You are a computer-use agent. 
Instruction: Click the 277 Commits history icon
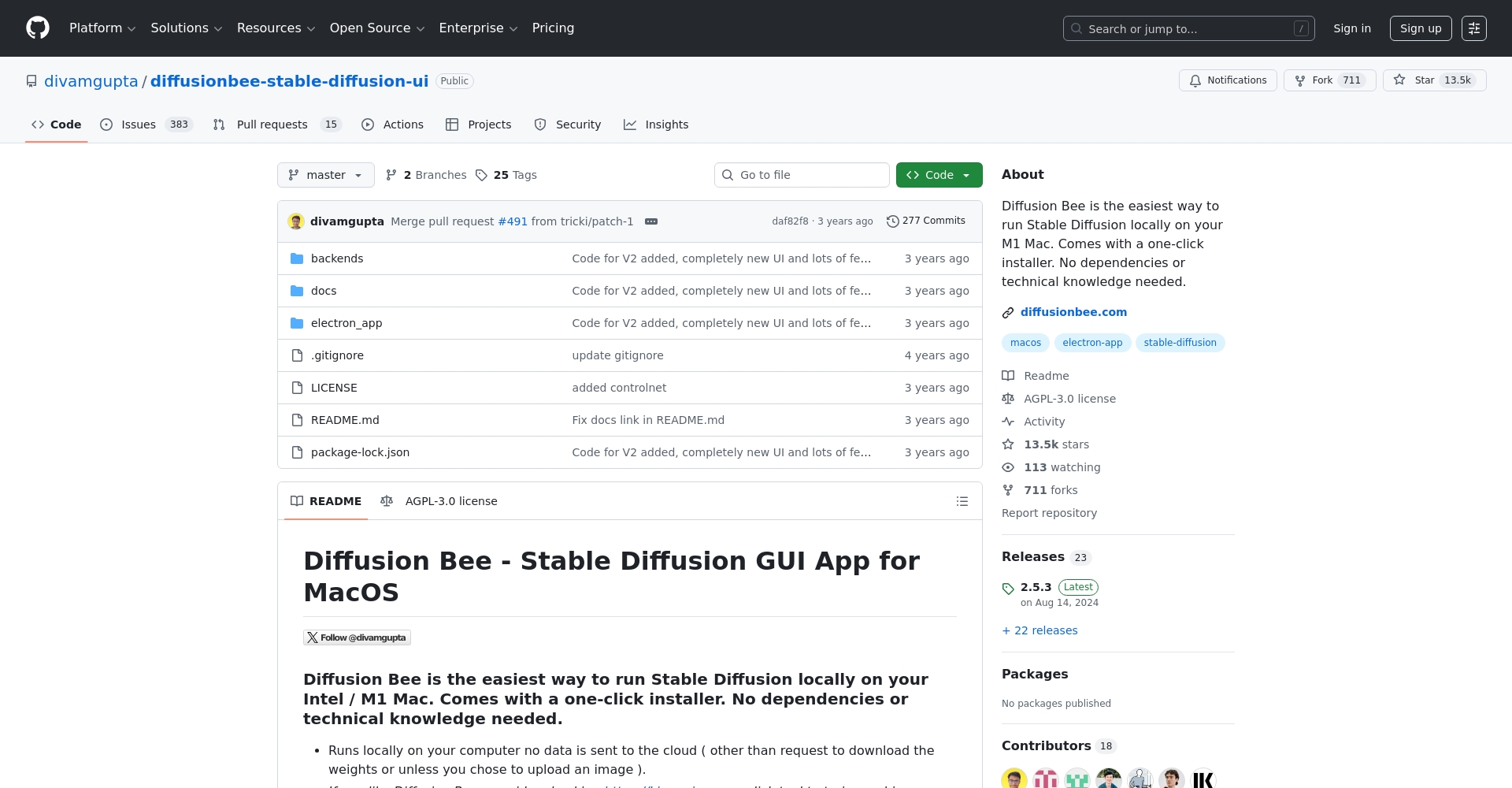892,221
